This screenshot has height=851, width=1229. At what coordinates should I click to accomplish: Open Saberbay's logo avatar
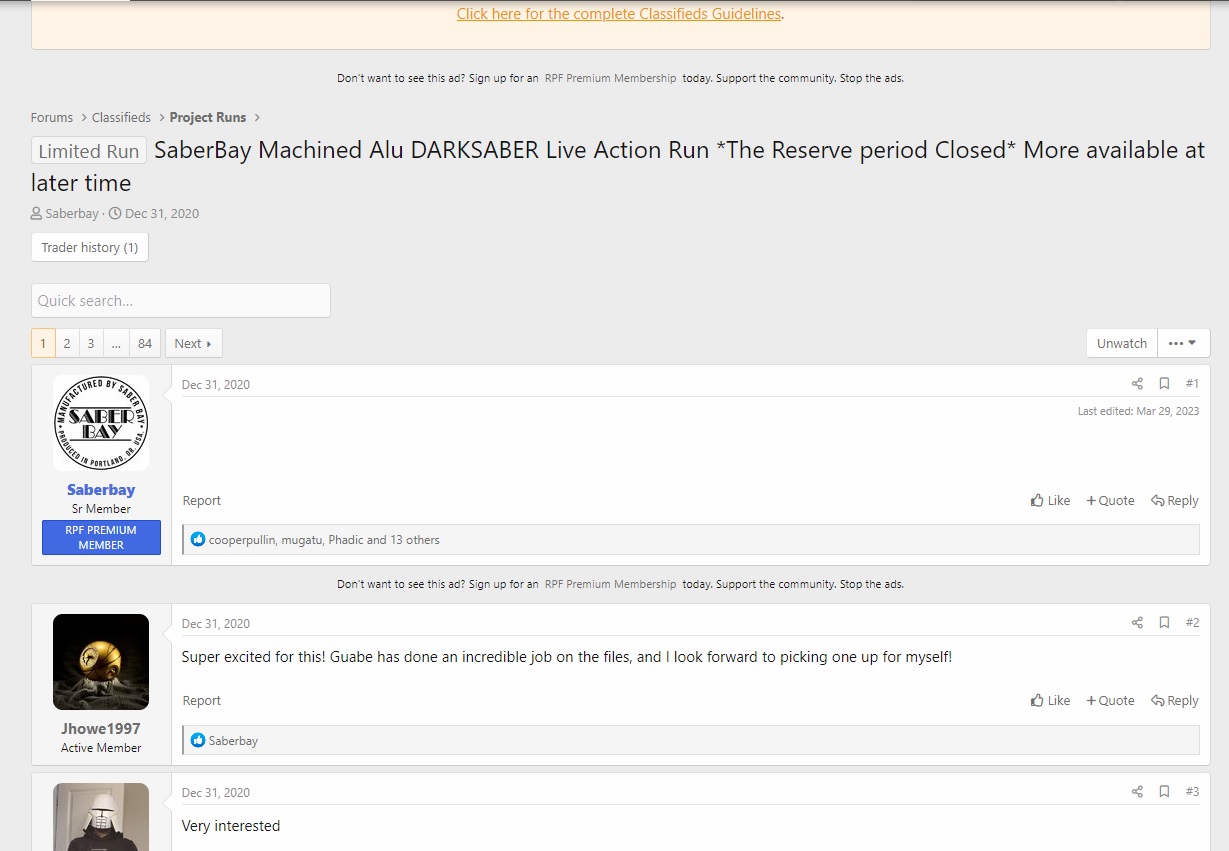pyautogui.click(x=101, y=423)
